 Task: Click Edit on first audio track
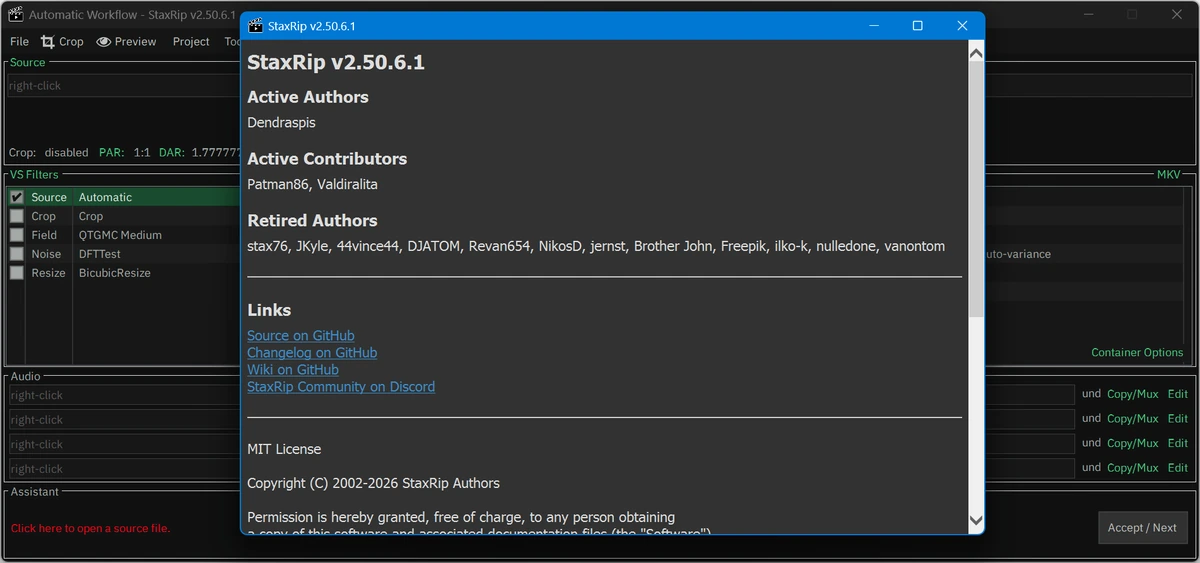(1178, 395)
